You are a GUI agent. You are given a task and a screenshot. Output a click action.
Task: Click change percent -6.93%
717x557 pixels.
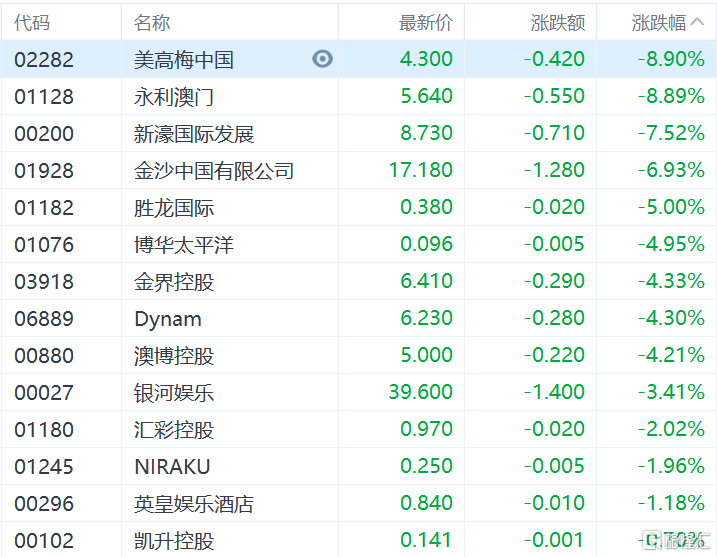coord(671,170)
